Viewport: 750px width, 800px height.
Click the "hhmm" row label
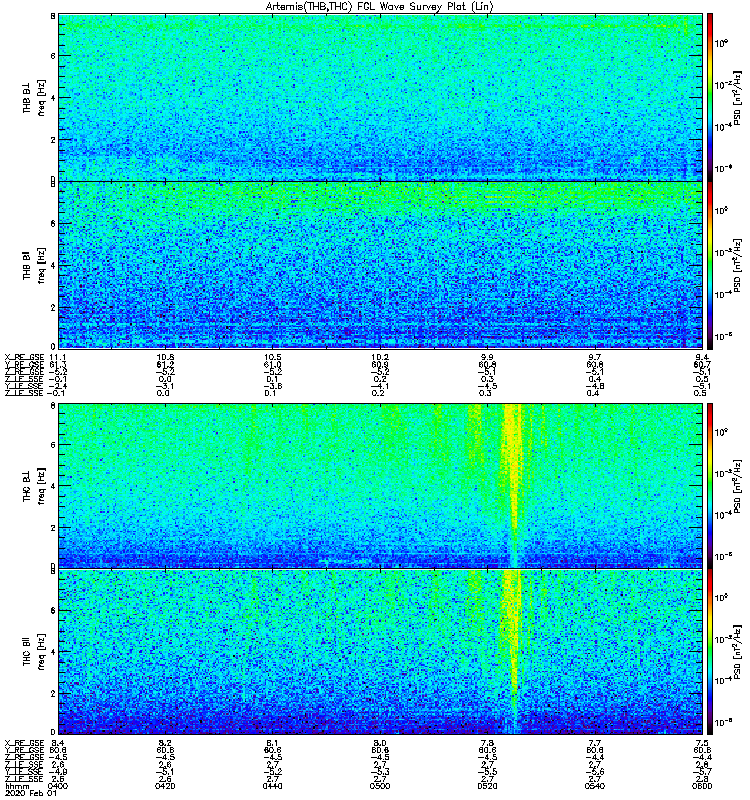(16, 786)
